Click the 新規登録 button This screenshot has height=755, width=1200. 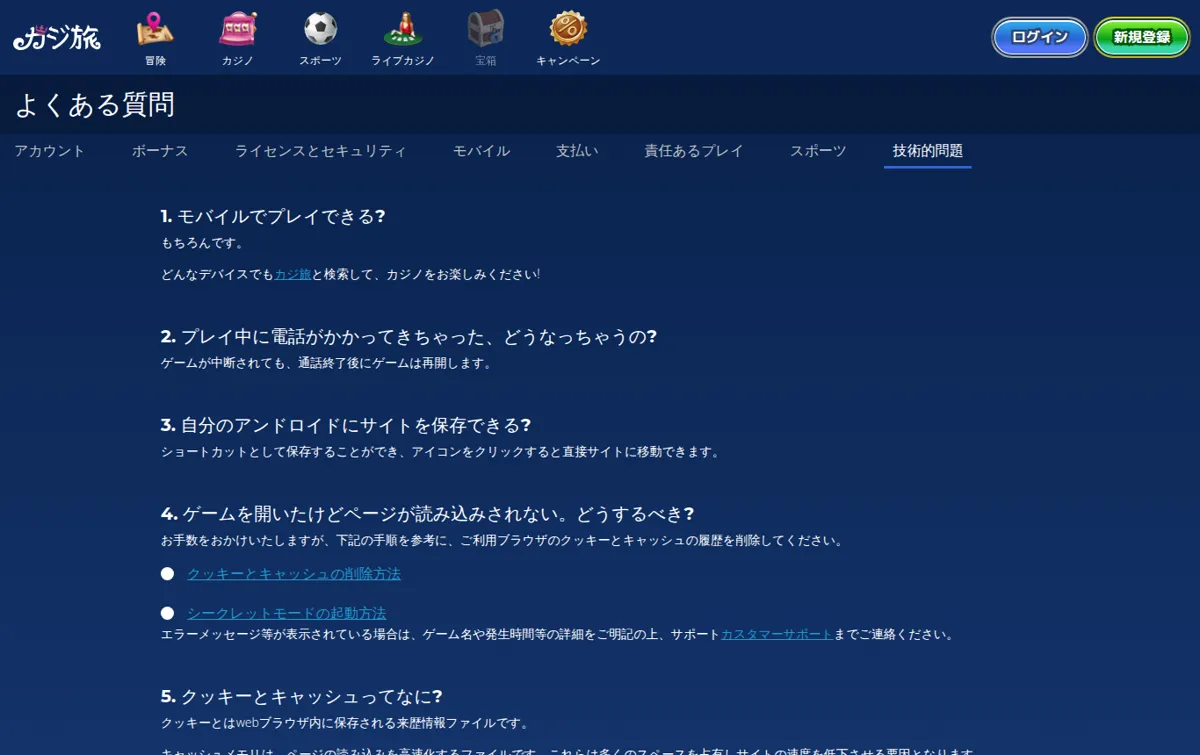pyautogui.click(x=1142, y=37)
